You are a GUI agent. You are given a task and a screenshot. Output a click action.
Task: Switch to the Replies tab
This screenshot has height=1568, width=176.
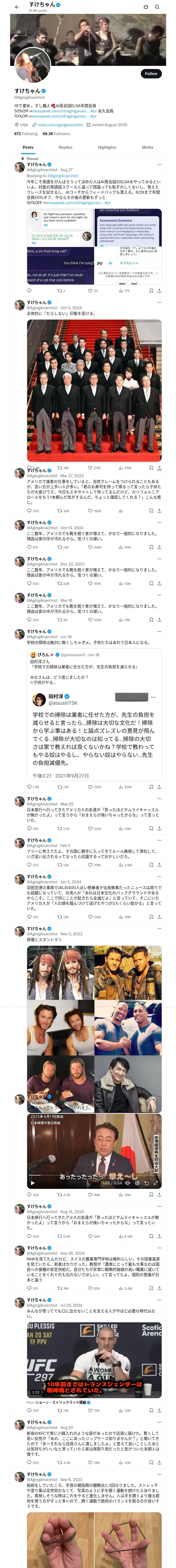pos(65,147)
